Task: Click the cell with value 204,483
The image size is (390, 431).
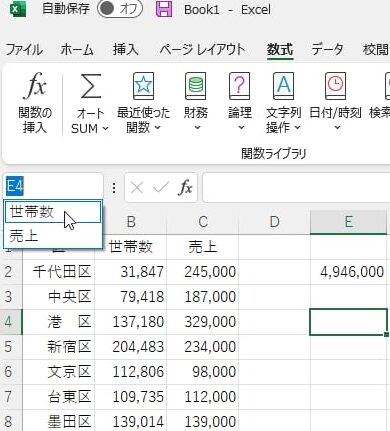Action: pos(131,347)
